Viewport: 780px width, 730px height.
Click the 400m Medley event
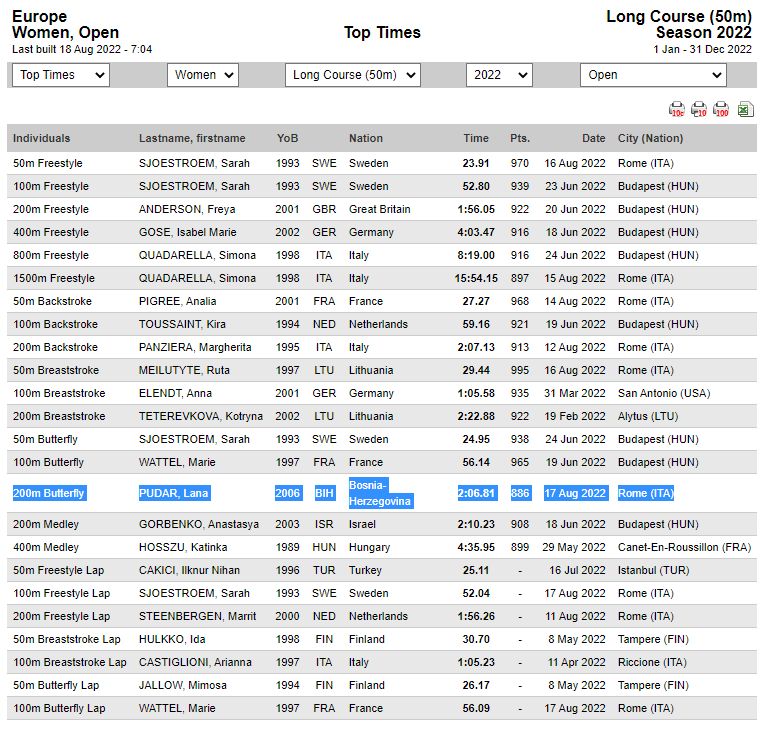pyautogui.click(x=44, y=547)
